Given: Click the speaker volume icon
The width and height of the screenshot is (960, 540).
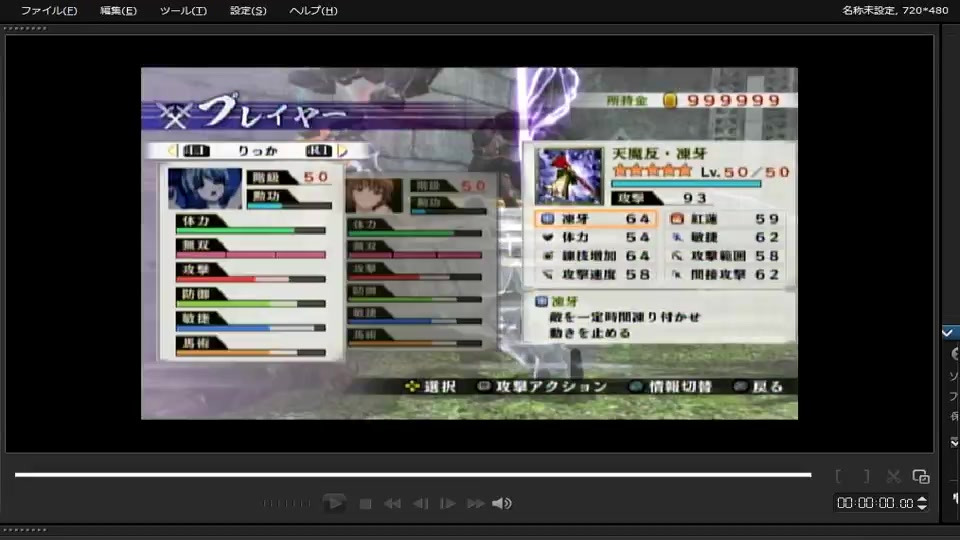Looking at the screenshot, I should coord(501,503).
